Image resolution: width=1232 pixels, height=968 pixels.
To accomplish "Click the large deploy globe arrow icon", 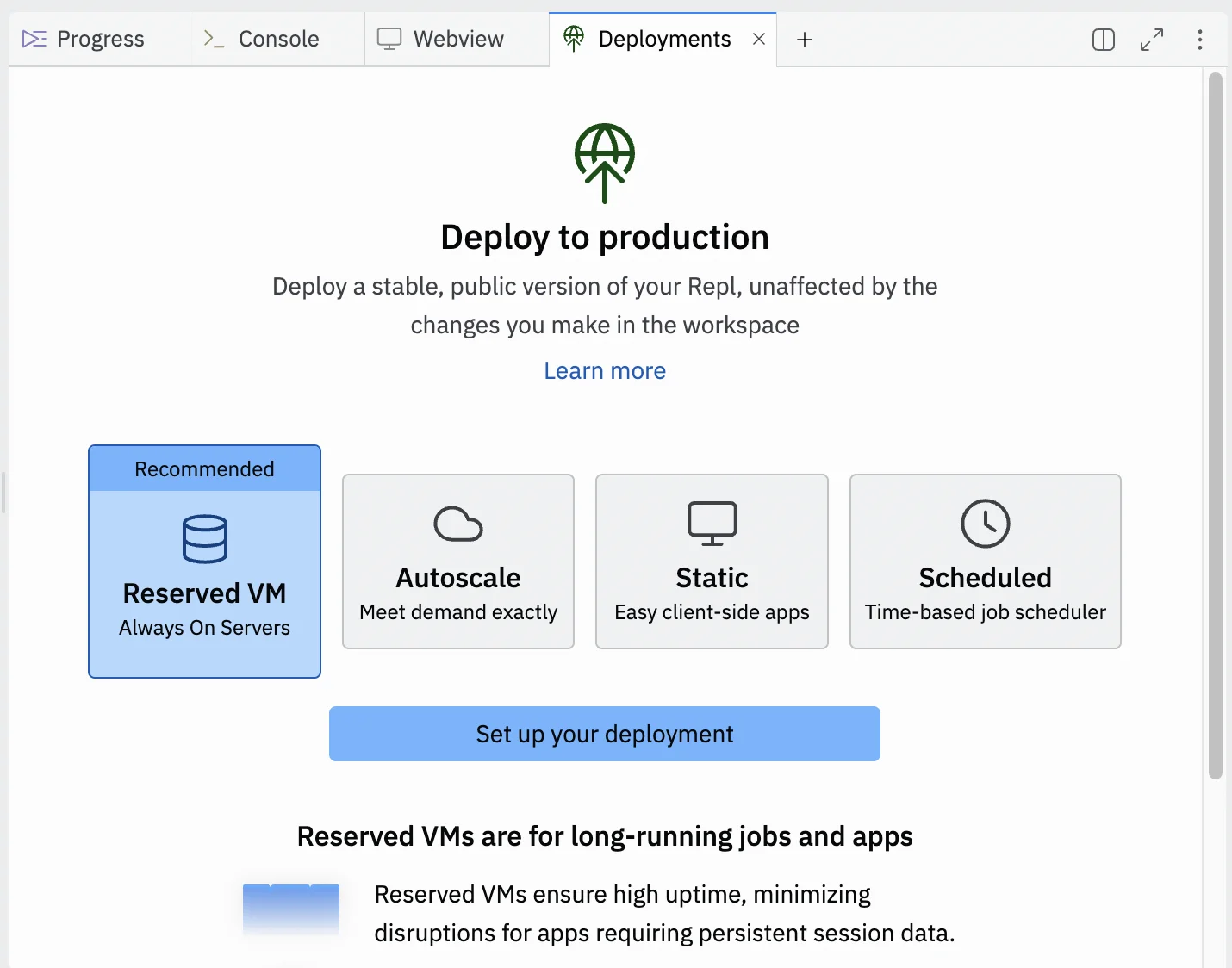I will (x=605, y=163).
